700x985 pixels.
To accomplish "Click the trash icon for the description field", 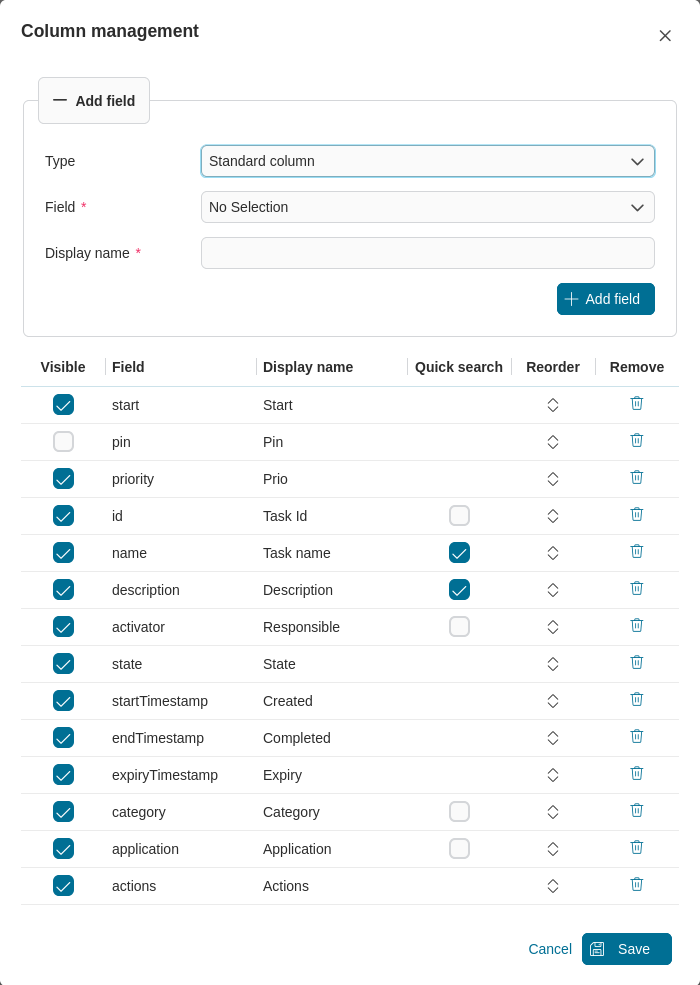I will [x=637, y=588].
